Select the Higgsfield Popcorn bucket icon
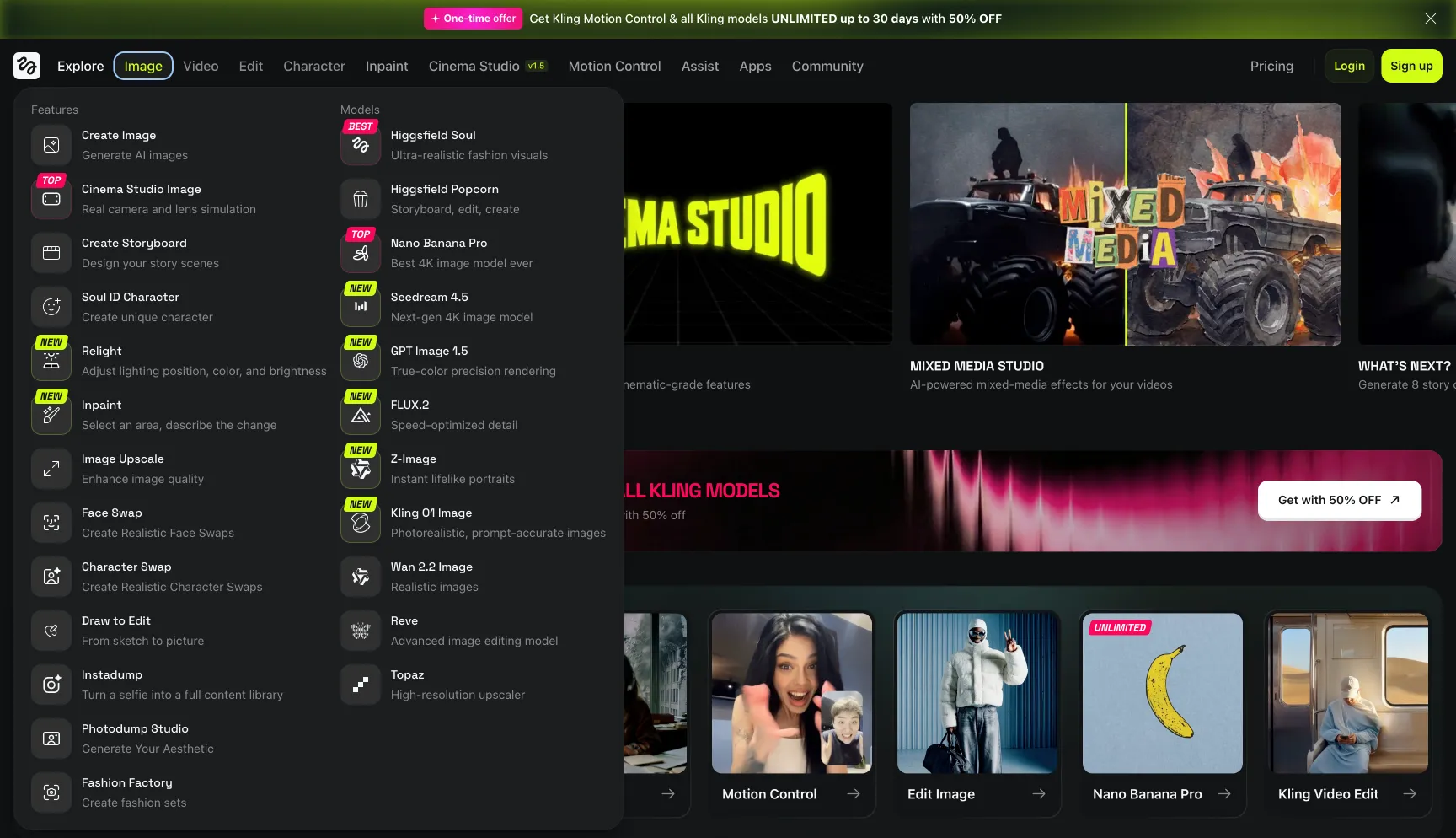Viewport: 1456px width, 838px height. pos(361,199)
